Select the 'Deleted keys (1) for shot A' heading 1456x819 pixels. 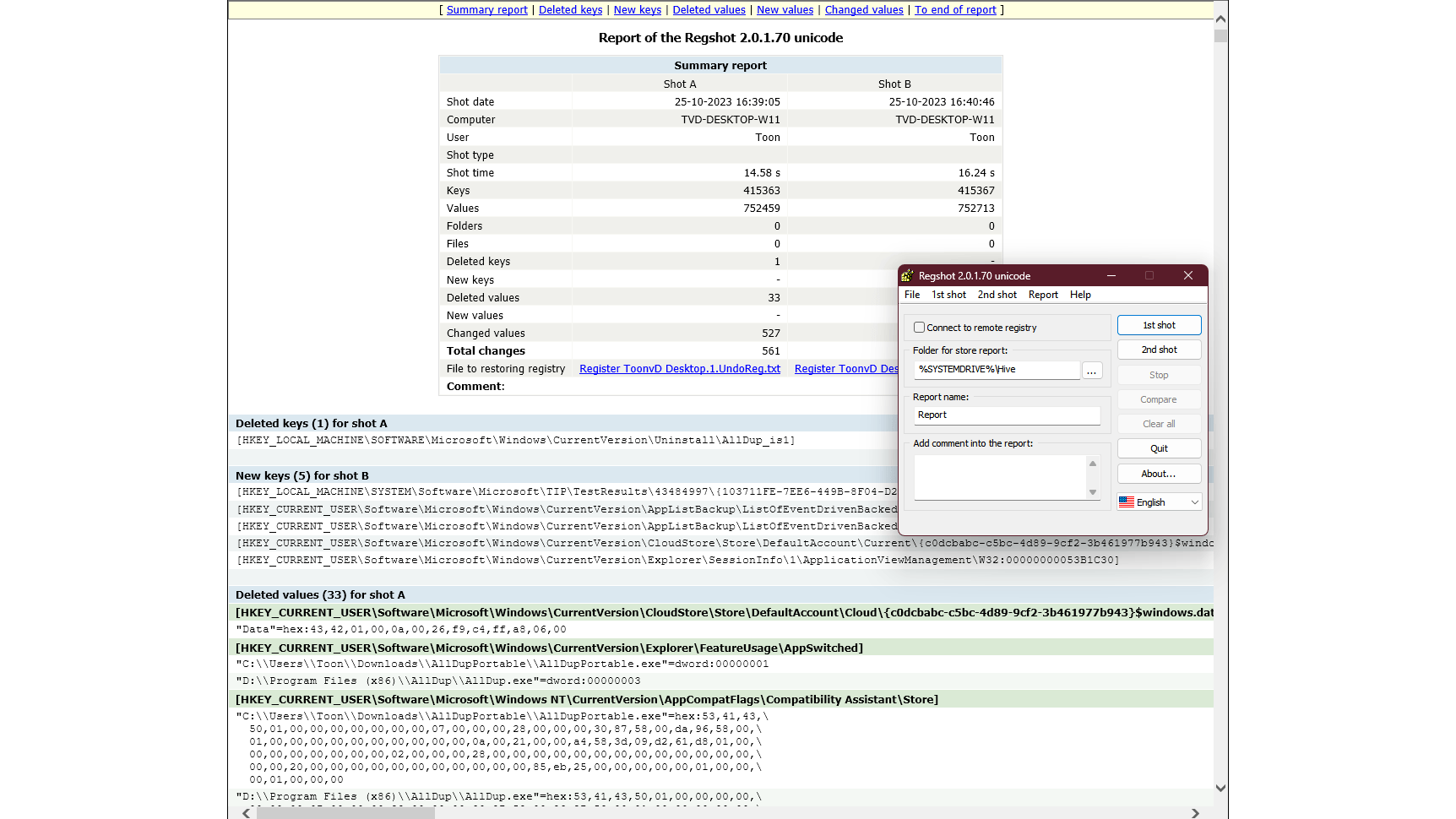(312, 424)
